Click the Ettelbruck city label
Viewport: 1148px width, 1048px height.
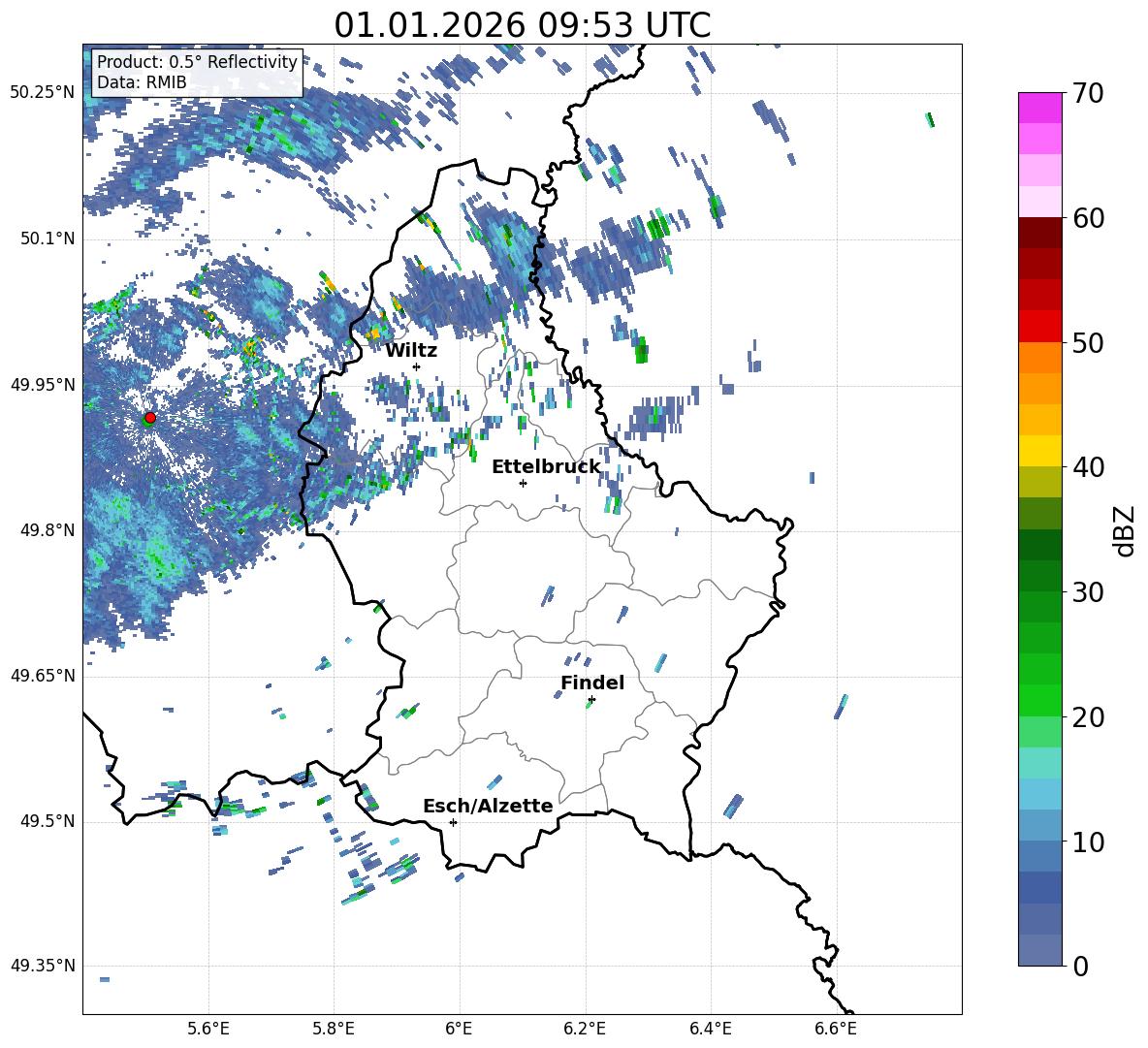click(546, 467)
